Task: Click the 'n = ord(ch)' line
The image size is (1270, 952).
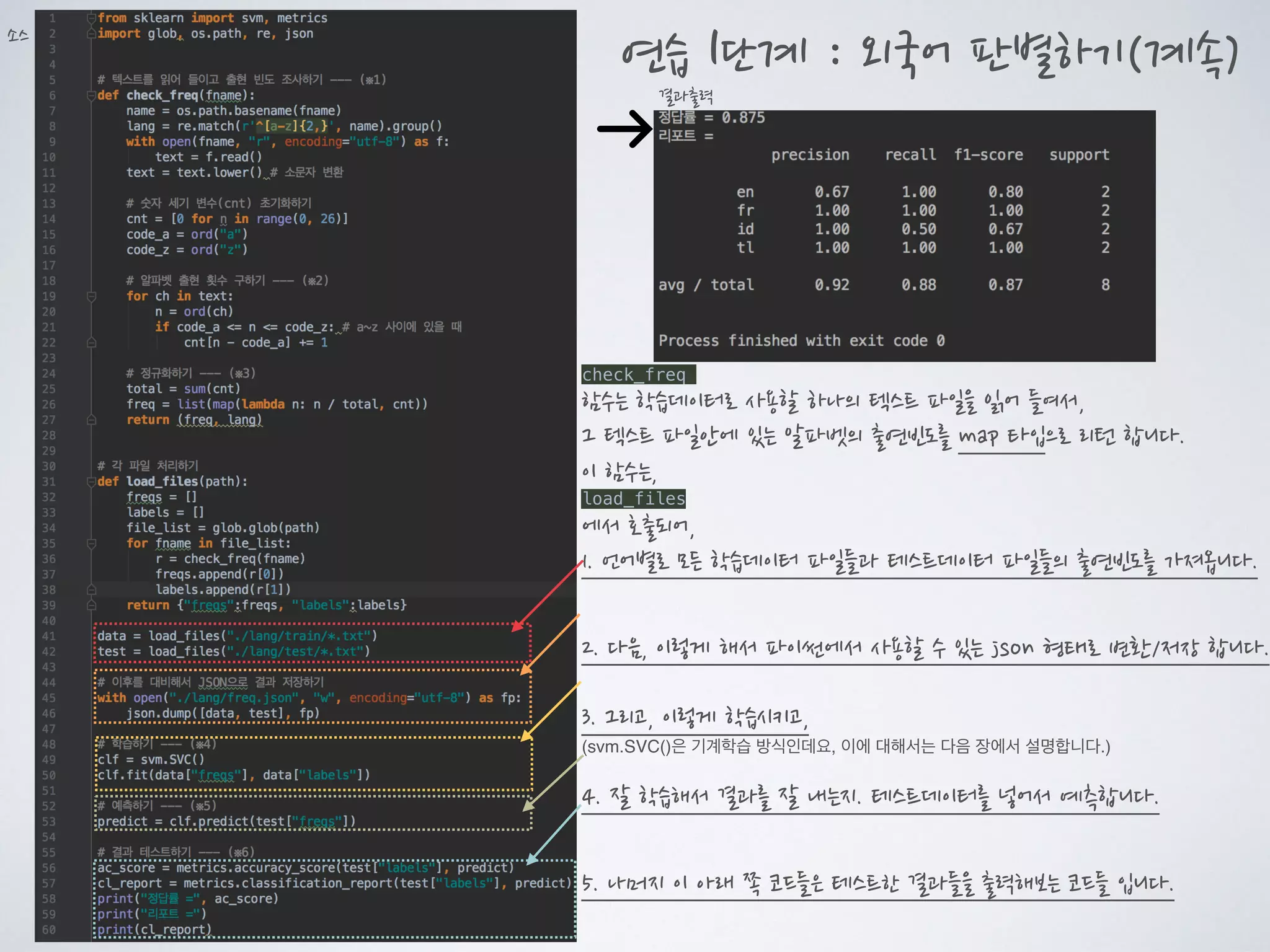Action: point(194,312)
